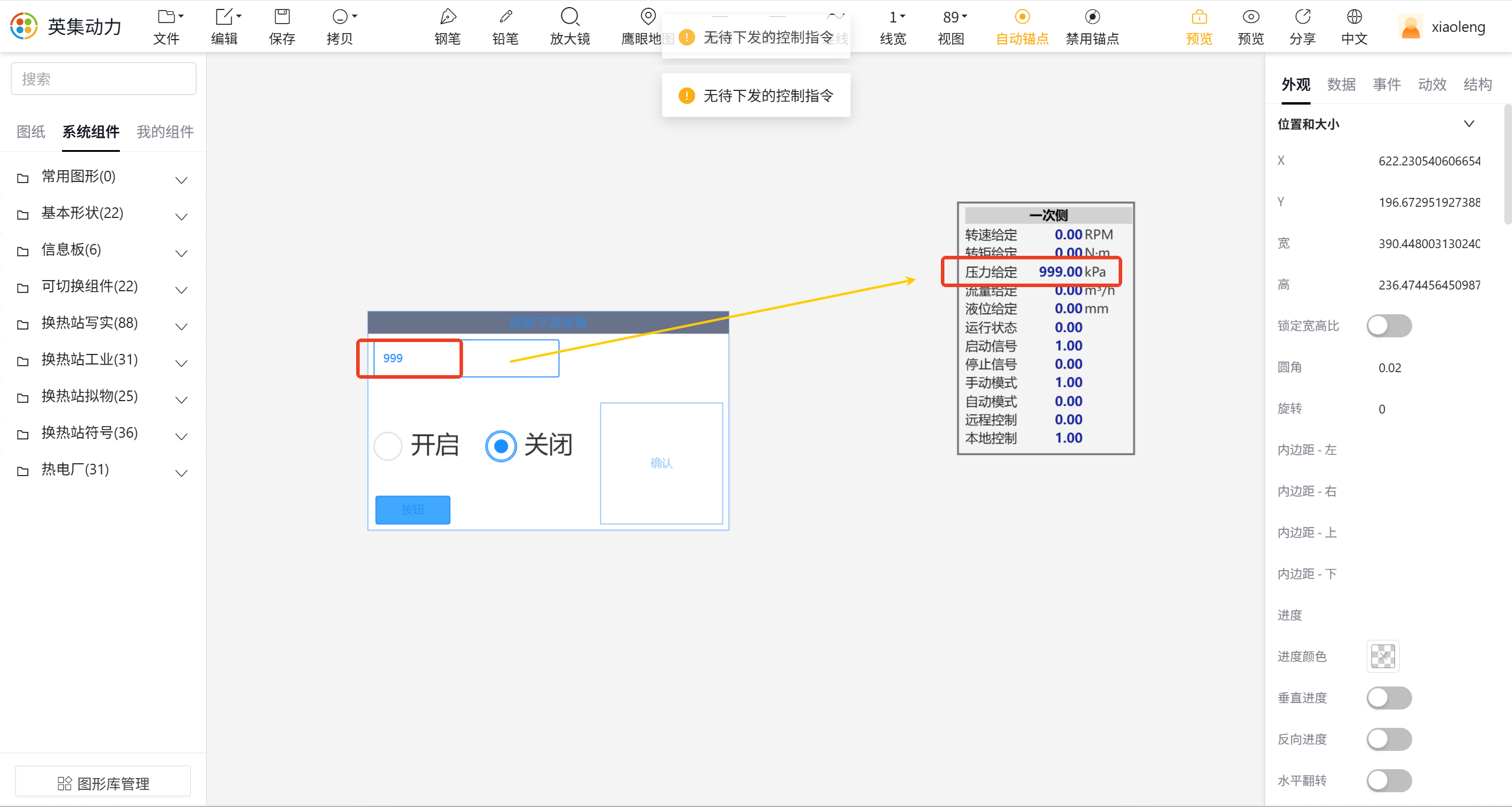Click the 启动信号 1.00 value
Viewport: 1512px width, 807px height.
pyautogui.click(x=1068, y=346)
